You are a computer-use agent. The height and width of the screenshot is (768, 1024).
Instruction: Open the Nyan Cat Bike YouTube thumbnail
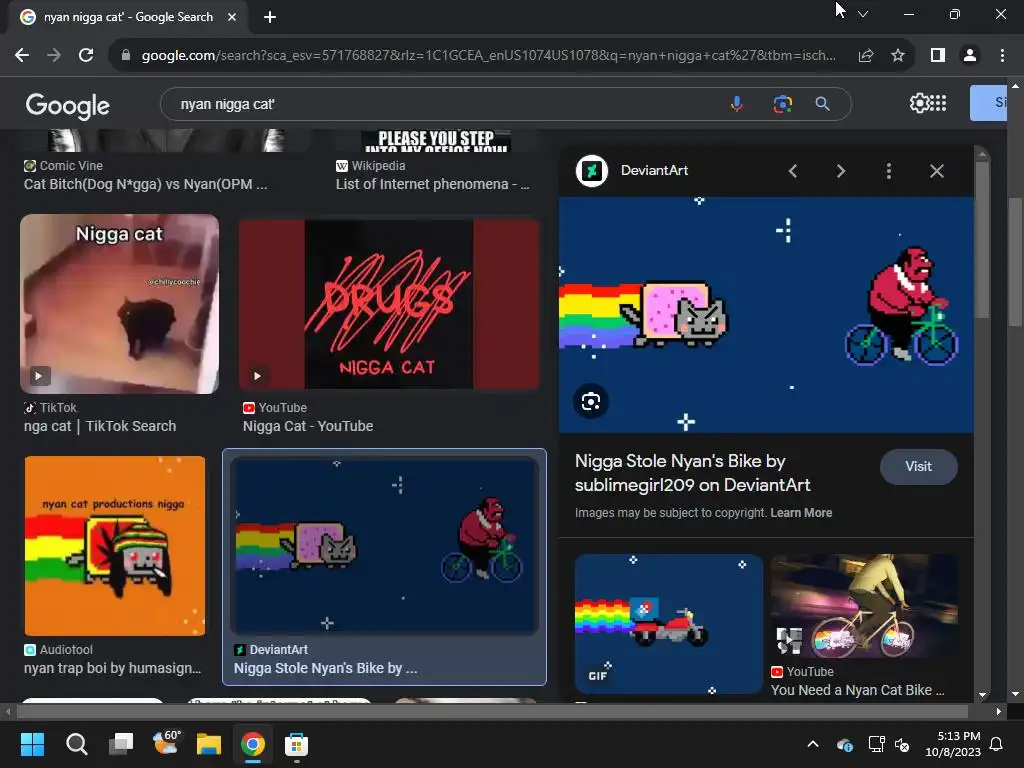tap(864, 606)
